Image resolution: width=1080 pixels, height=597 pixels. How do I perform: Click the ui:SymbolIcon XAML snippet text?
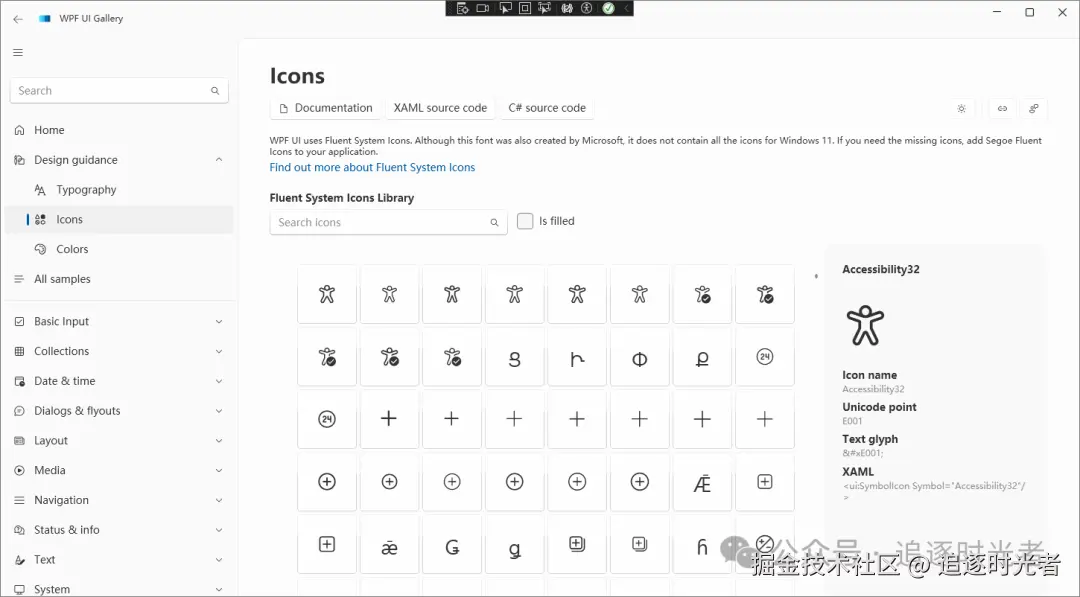[x=934, y=490]
